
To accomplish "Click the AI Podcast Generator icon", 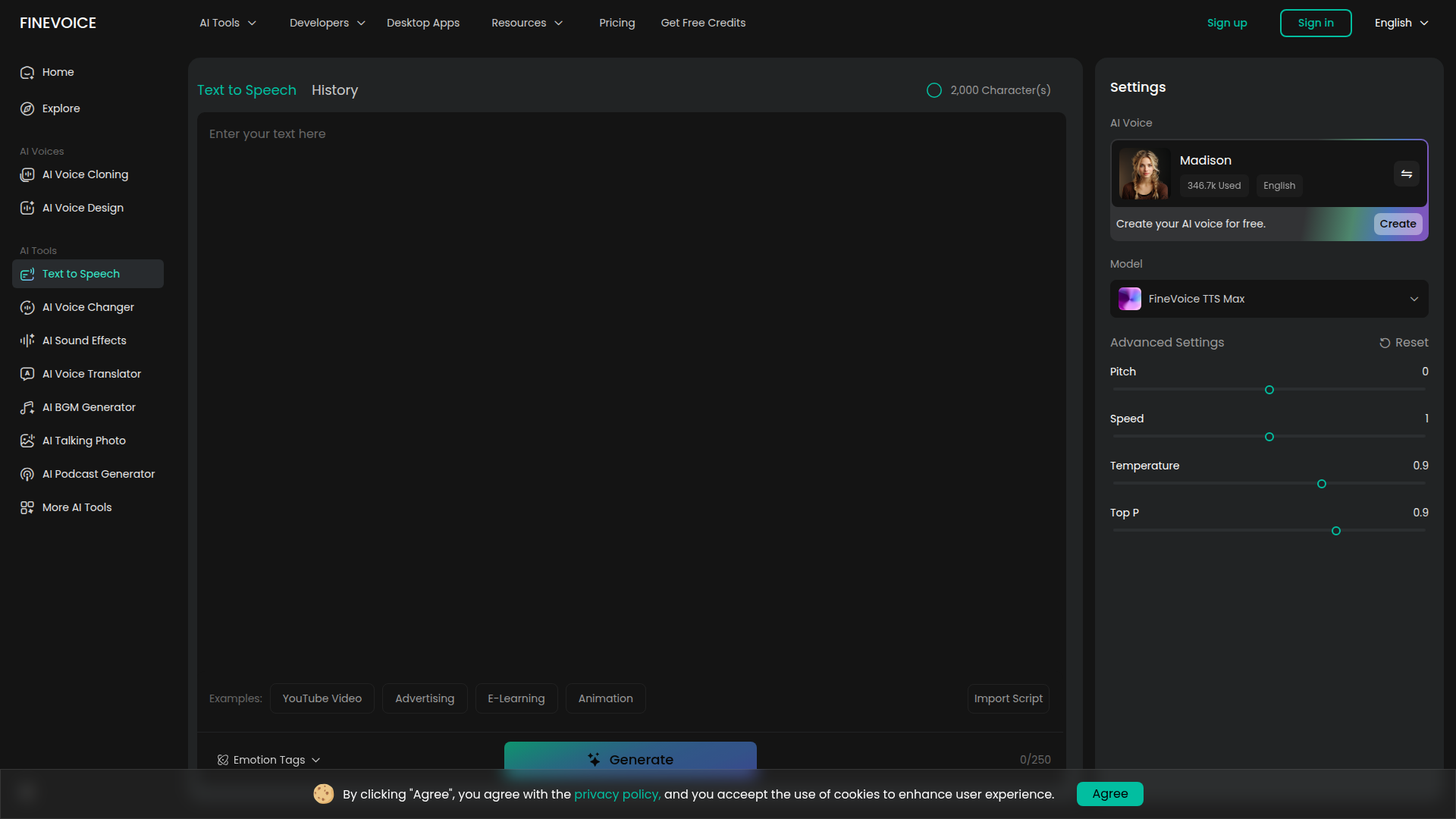I will click(27, 474).
